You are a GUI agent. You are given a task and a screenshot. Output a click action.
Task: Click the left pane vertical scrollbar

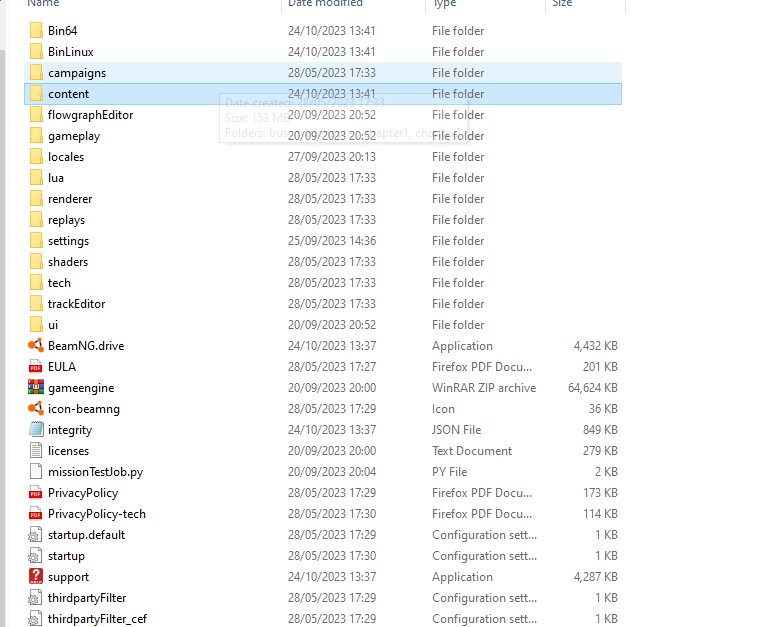[2, 338]
